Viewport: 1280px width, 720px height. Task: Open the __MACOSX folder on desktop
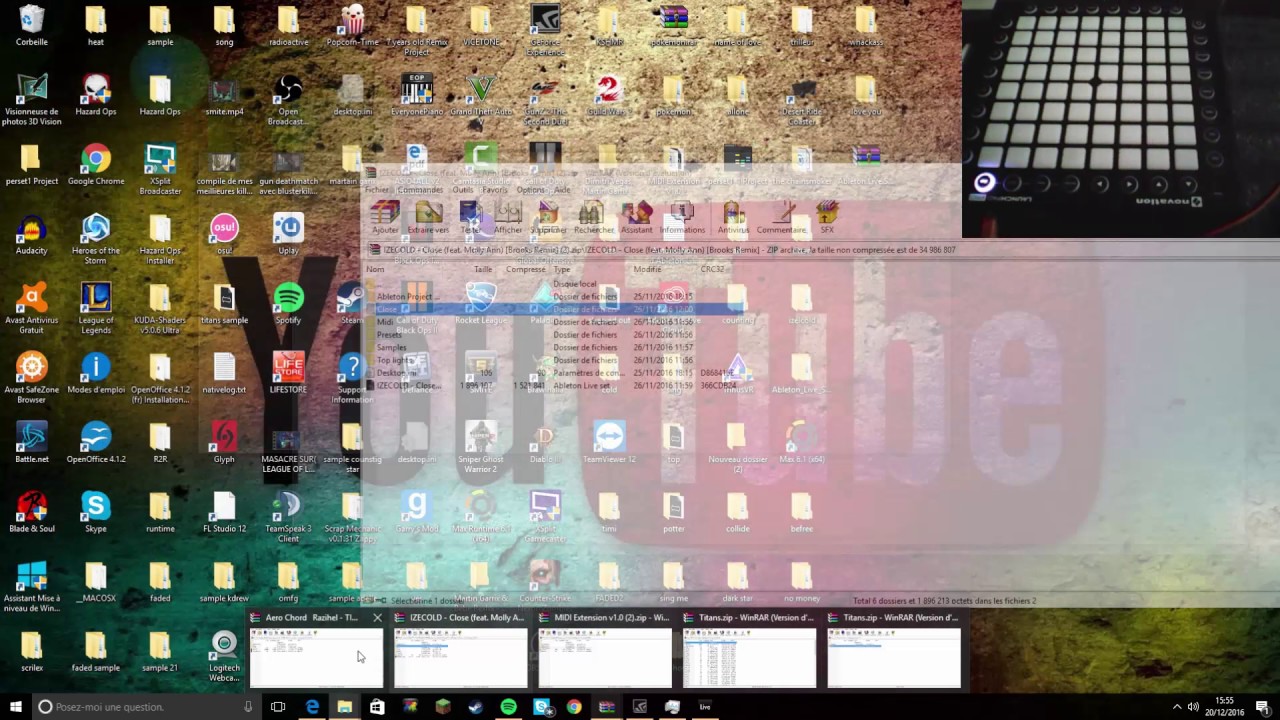click(x=96, y=581)
